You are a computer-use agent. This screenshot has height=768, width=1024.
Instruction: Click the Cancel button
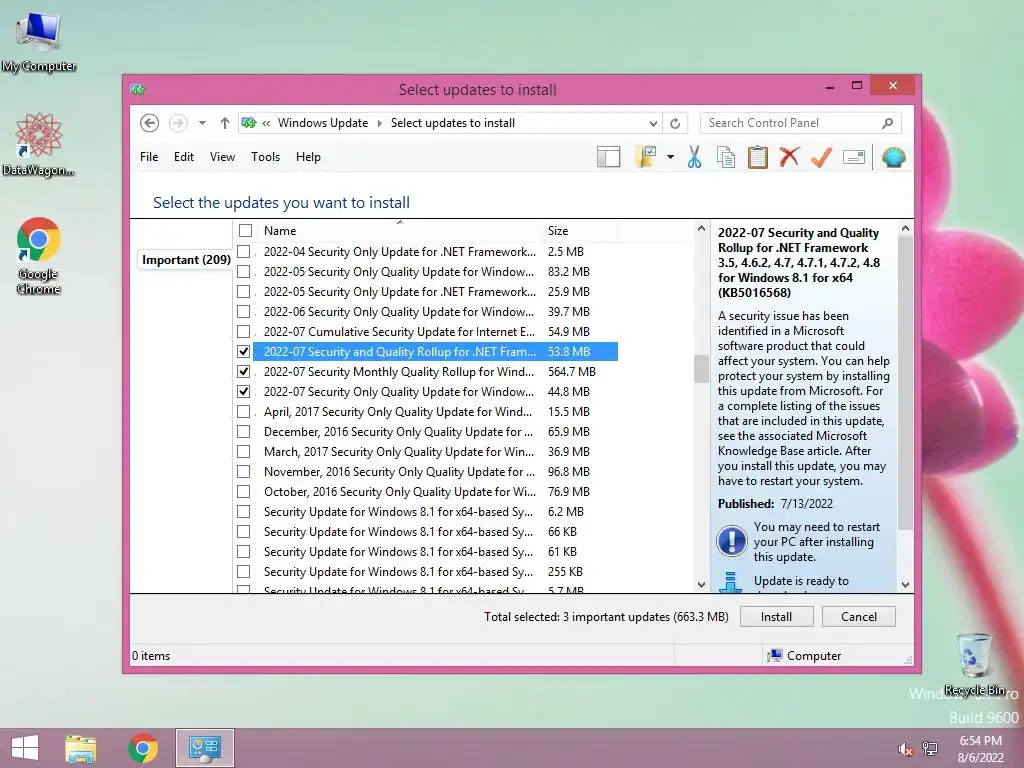859,616
